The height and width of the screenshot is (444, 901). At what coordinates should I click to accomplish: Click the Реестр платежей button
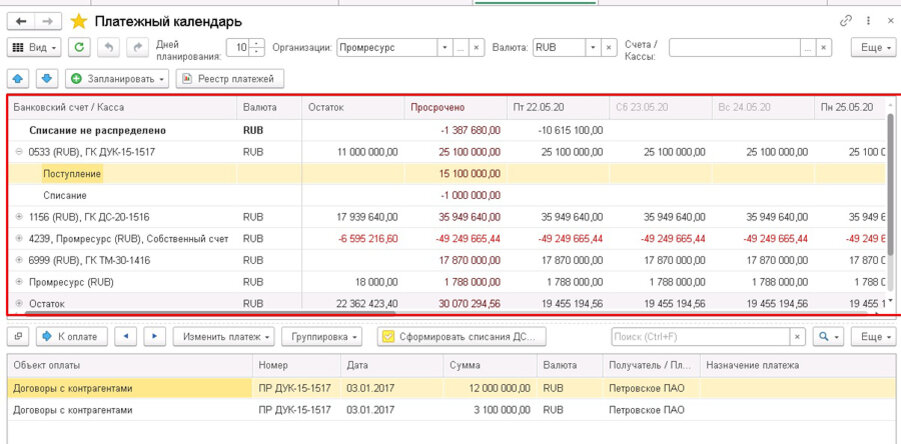click(230, 79)
